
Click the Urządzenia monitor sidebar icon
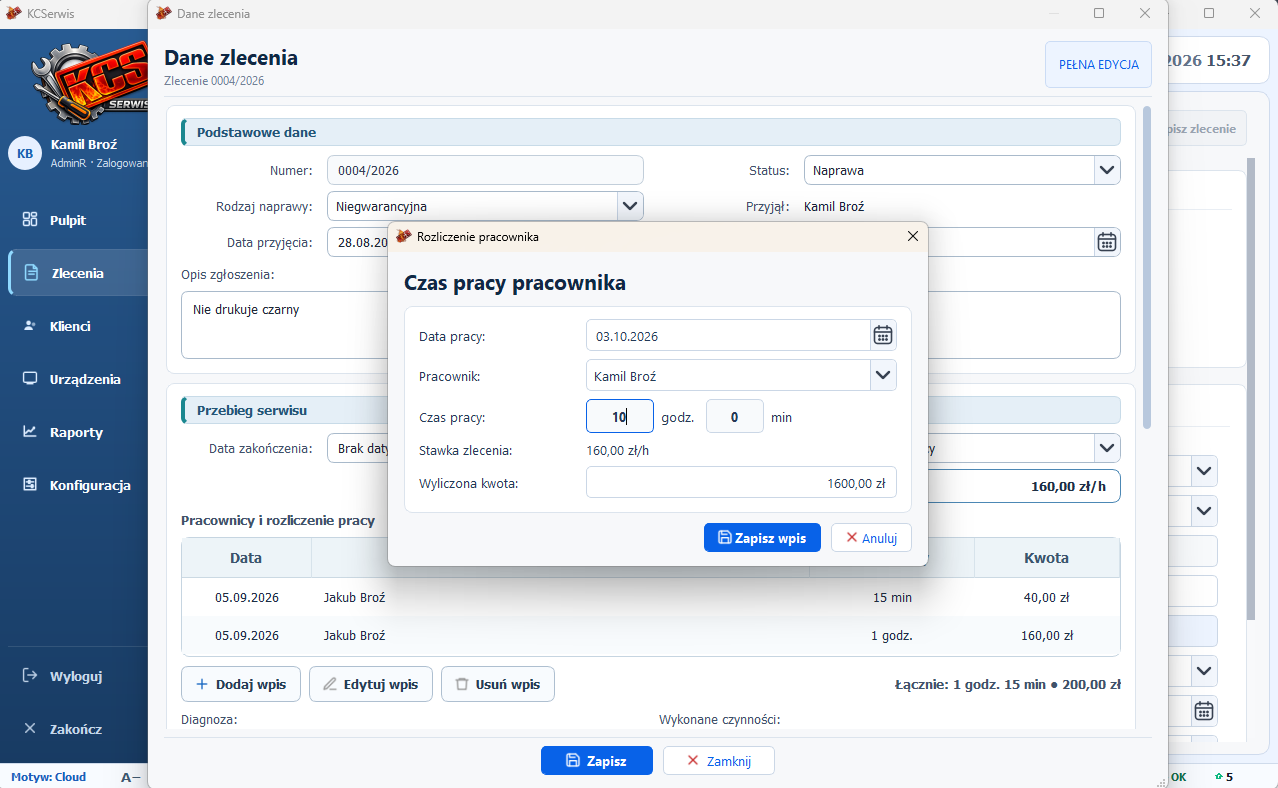[x=30, y=379]
